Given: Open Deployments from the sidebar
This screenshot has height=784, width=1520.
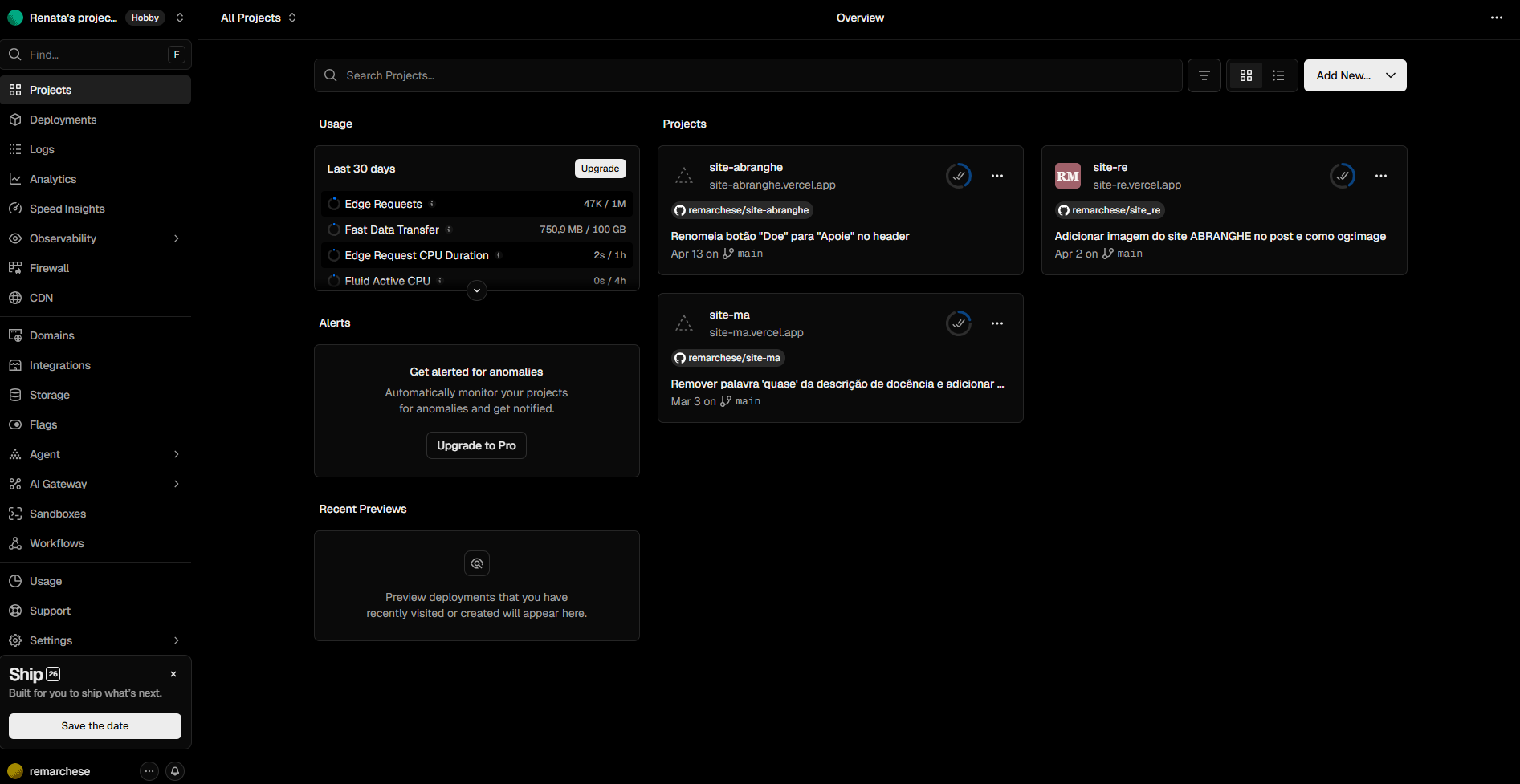Looking at the screenshot, I should 62,119.
